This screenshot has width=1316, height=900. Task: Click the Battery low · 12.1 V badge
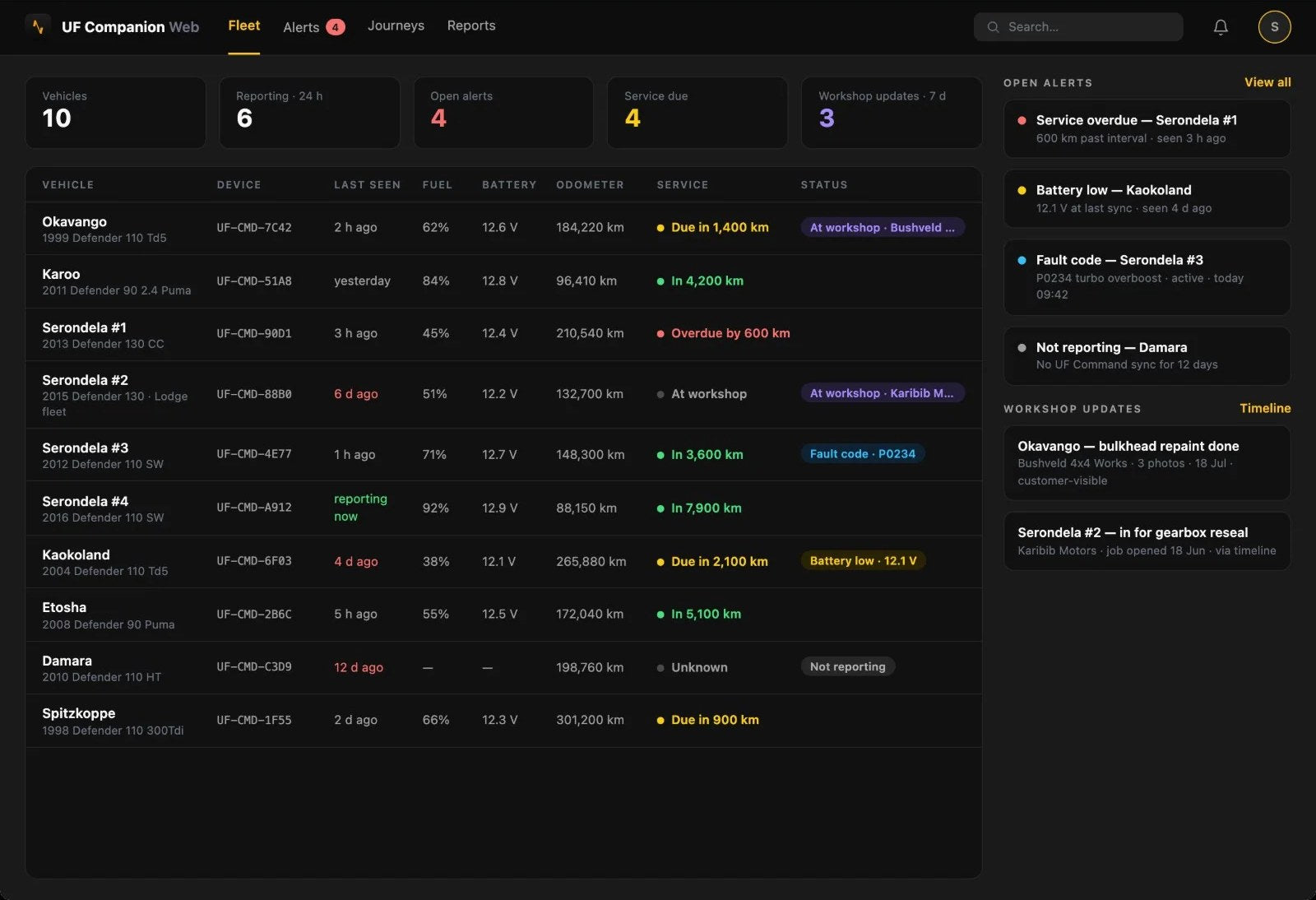863,561
